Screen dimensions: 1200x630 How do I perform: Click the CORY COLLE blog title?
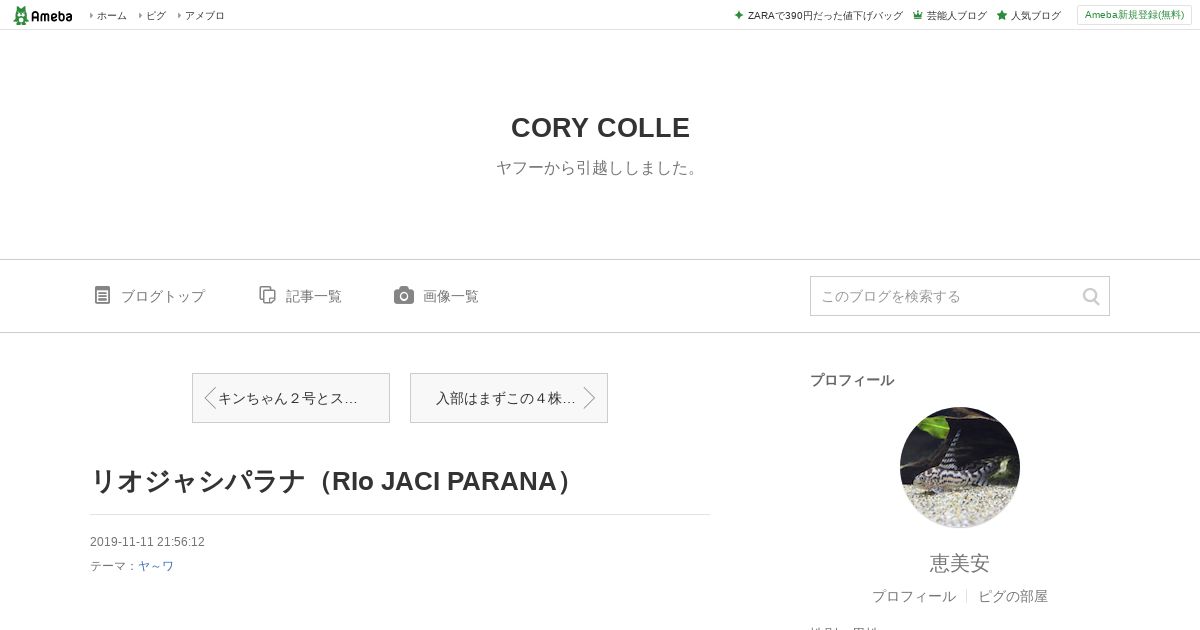(600, 128)
